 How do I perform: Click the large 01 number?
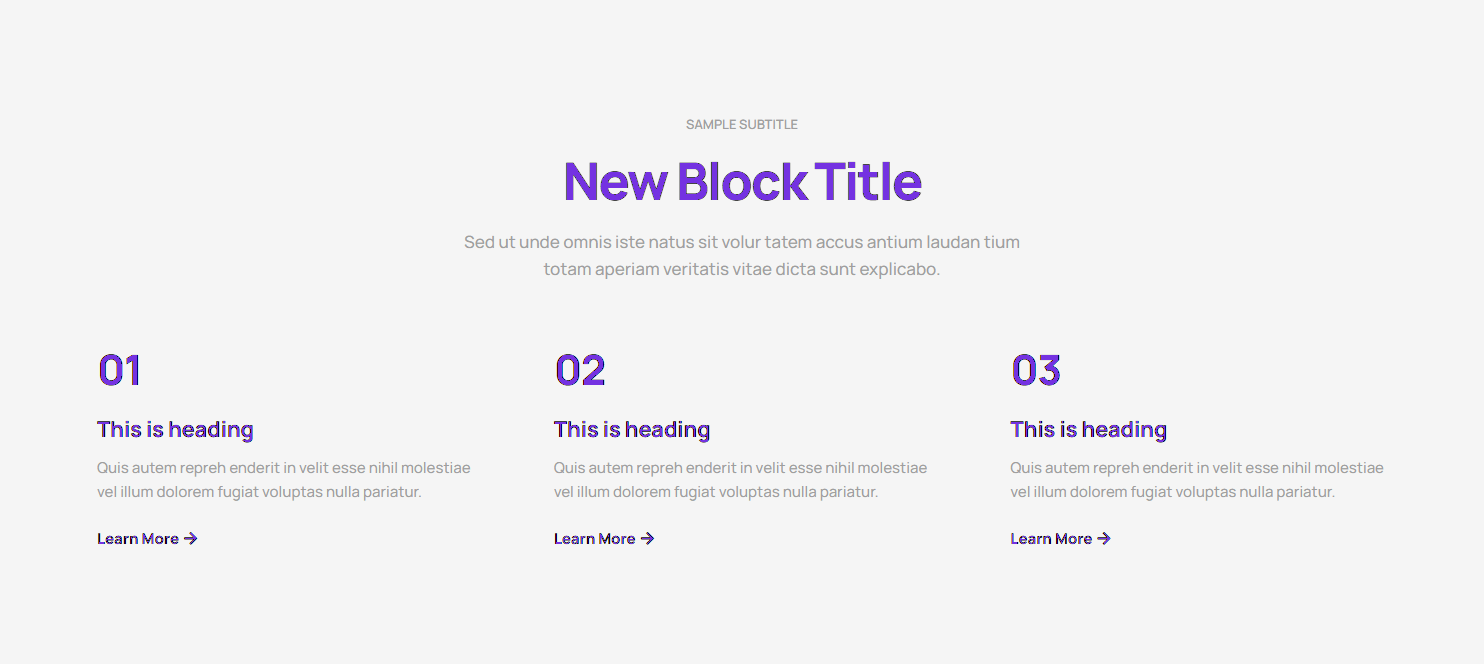(x=119, y=371)
